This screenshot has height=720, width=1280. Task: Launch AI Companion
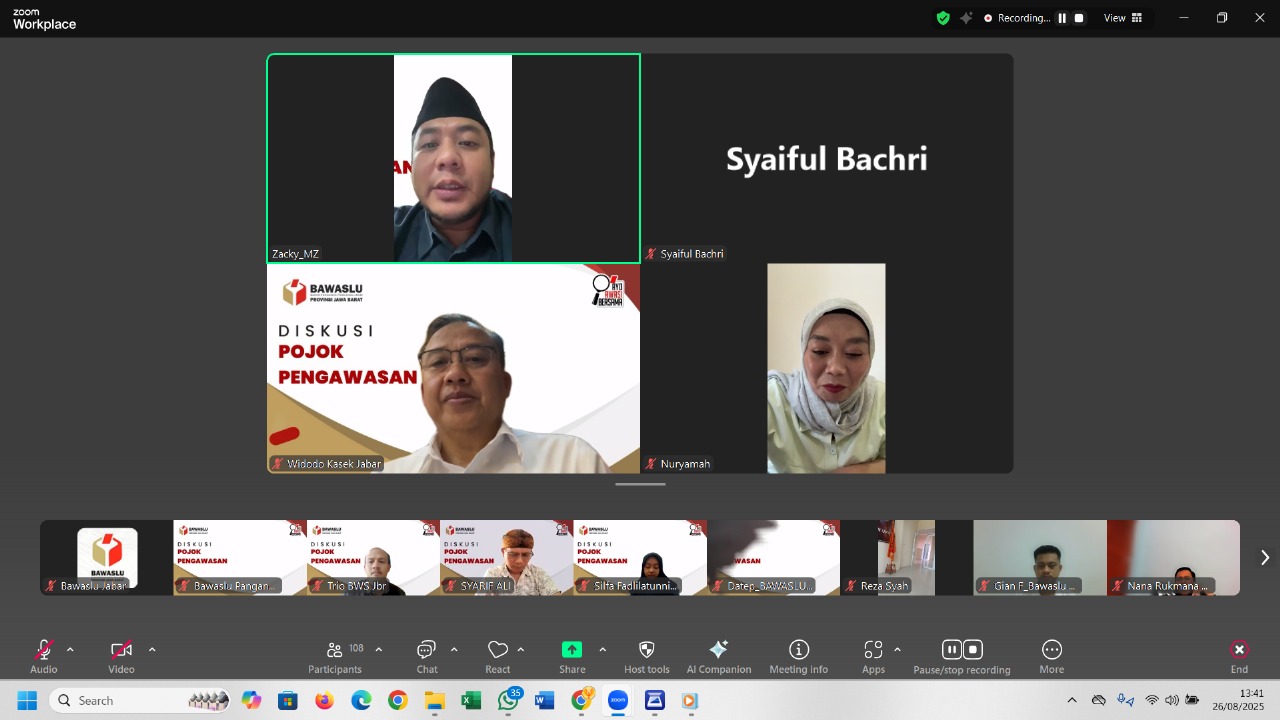click(718, 655)
